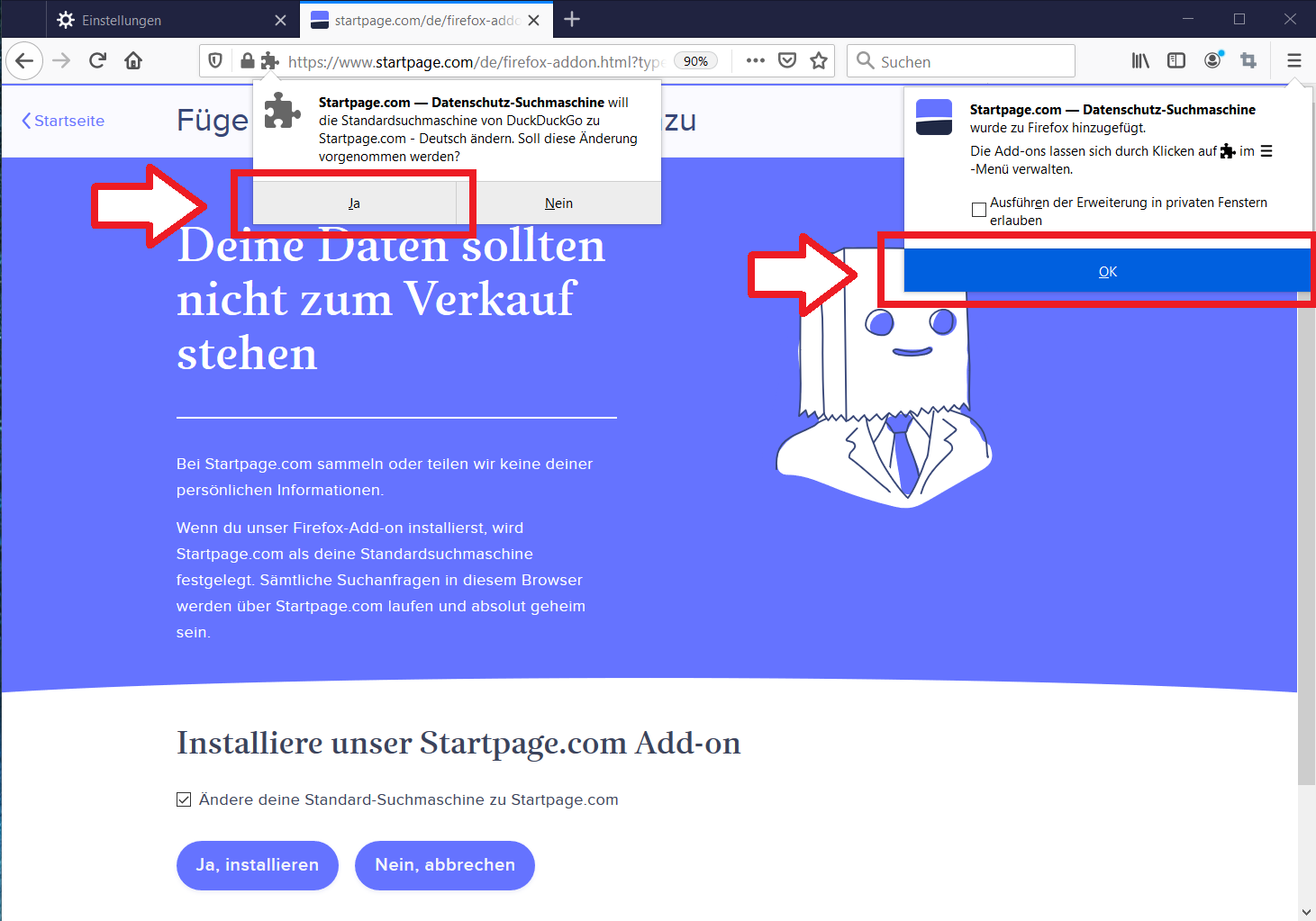Screen dimensions: 1316x921
Task: Close the startpage.com tab
Action: [533, 20]
